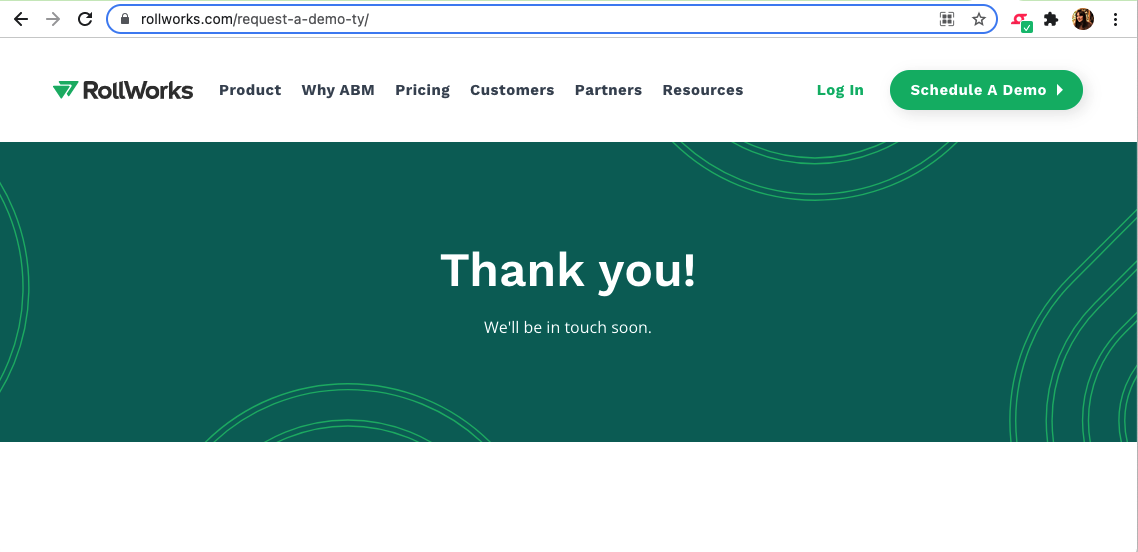Open the red extension icon with green check
Screen dimensions: 1138x552
coord(1022,21)
